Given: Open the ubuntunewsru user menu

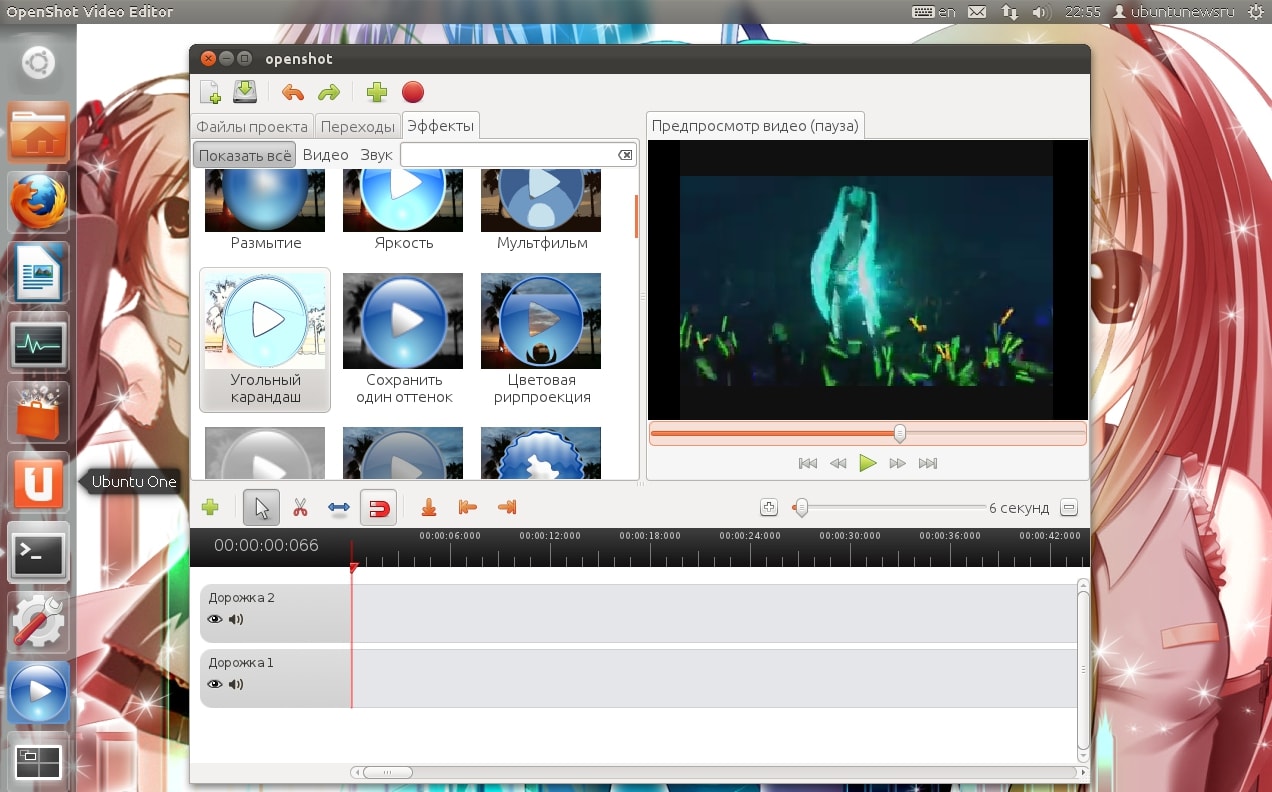Looking at the screenshot, I should [x=1172, y=12].
